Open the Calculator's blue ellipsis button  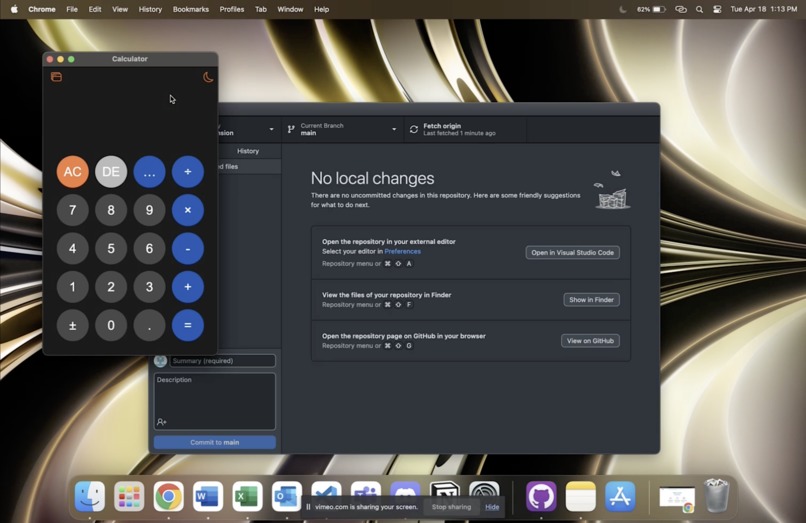(149, 172)
